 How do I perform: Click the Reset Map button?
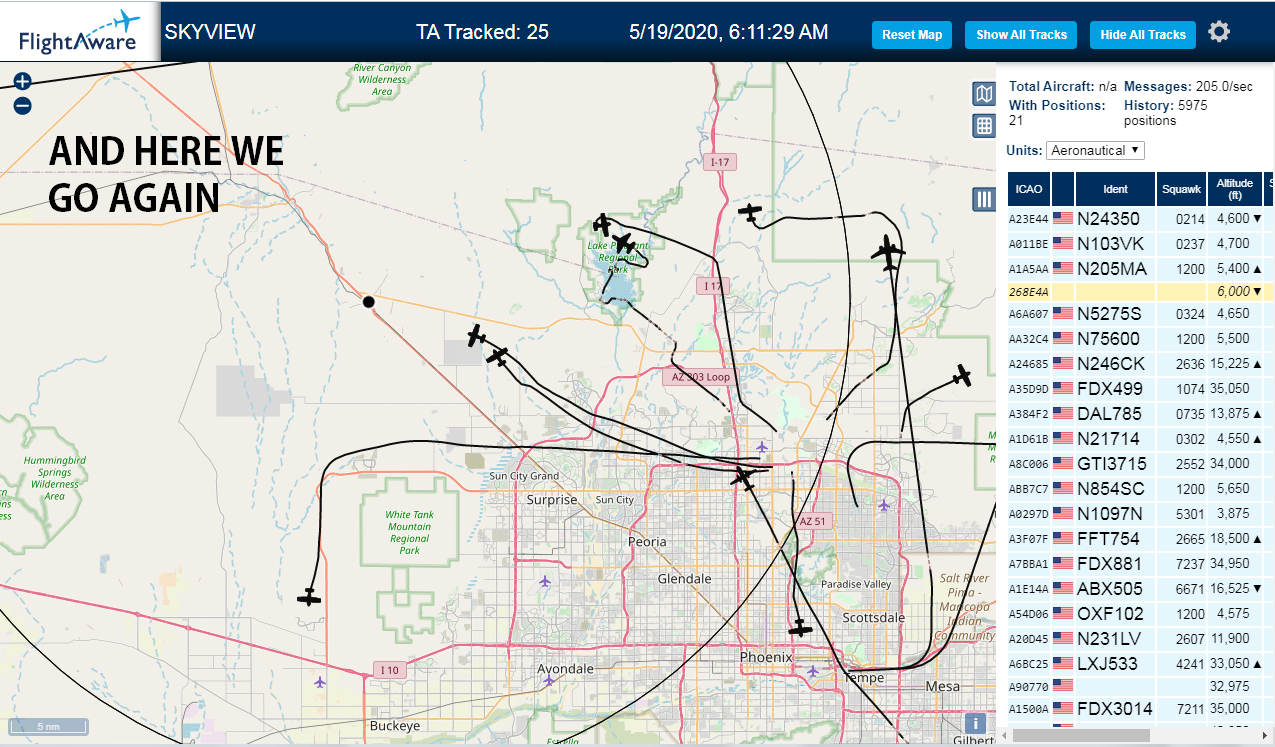pos(912,34)
